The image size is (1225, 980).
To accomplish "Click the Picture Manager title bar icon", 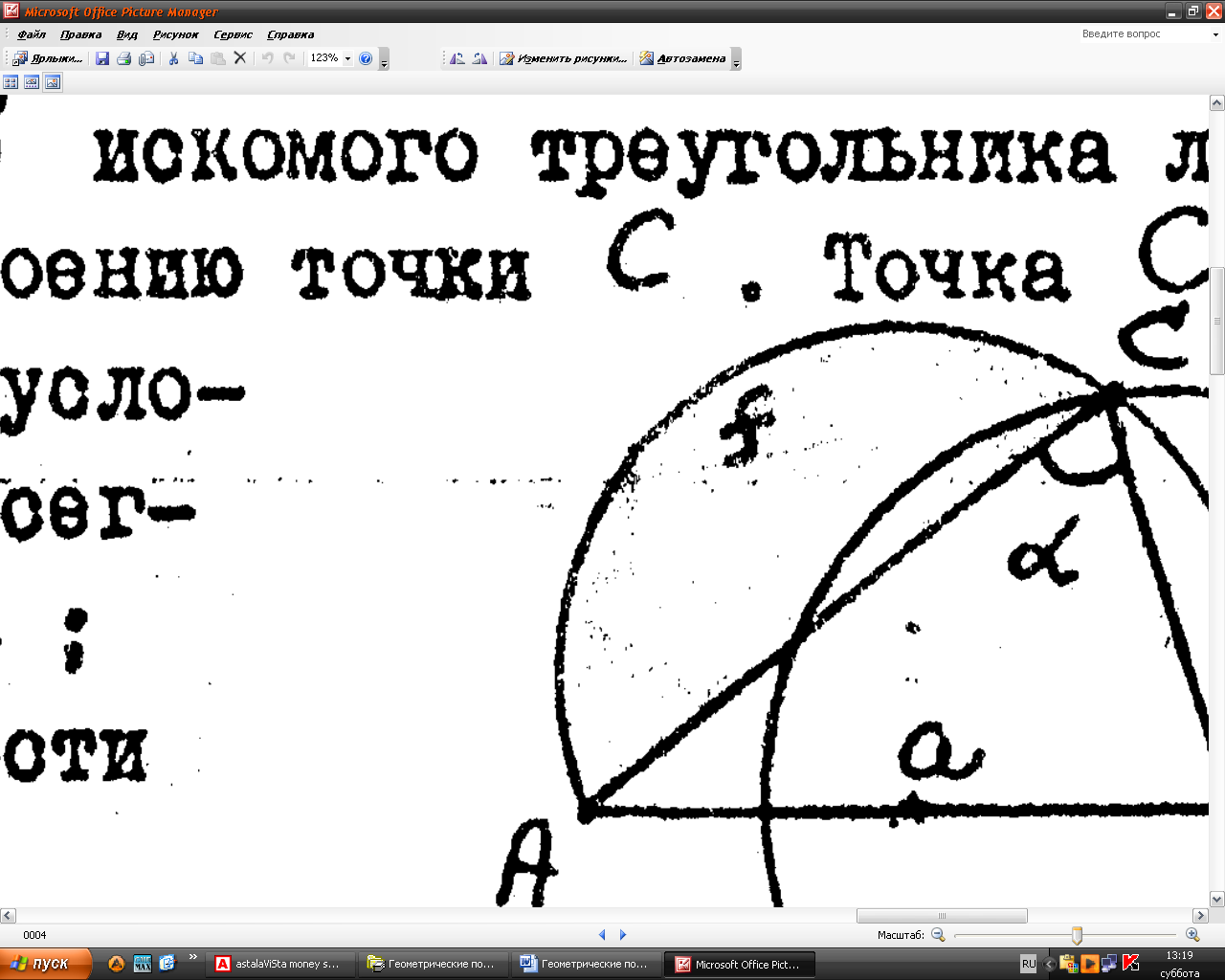I will pos(11,11).
